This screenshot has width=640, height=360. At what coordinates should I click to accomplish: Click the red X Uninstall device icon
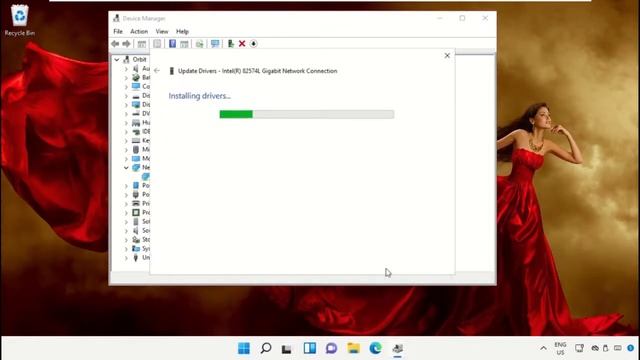click(x=242, y=44)
